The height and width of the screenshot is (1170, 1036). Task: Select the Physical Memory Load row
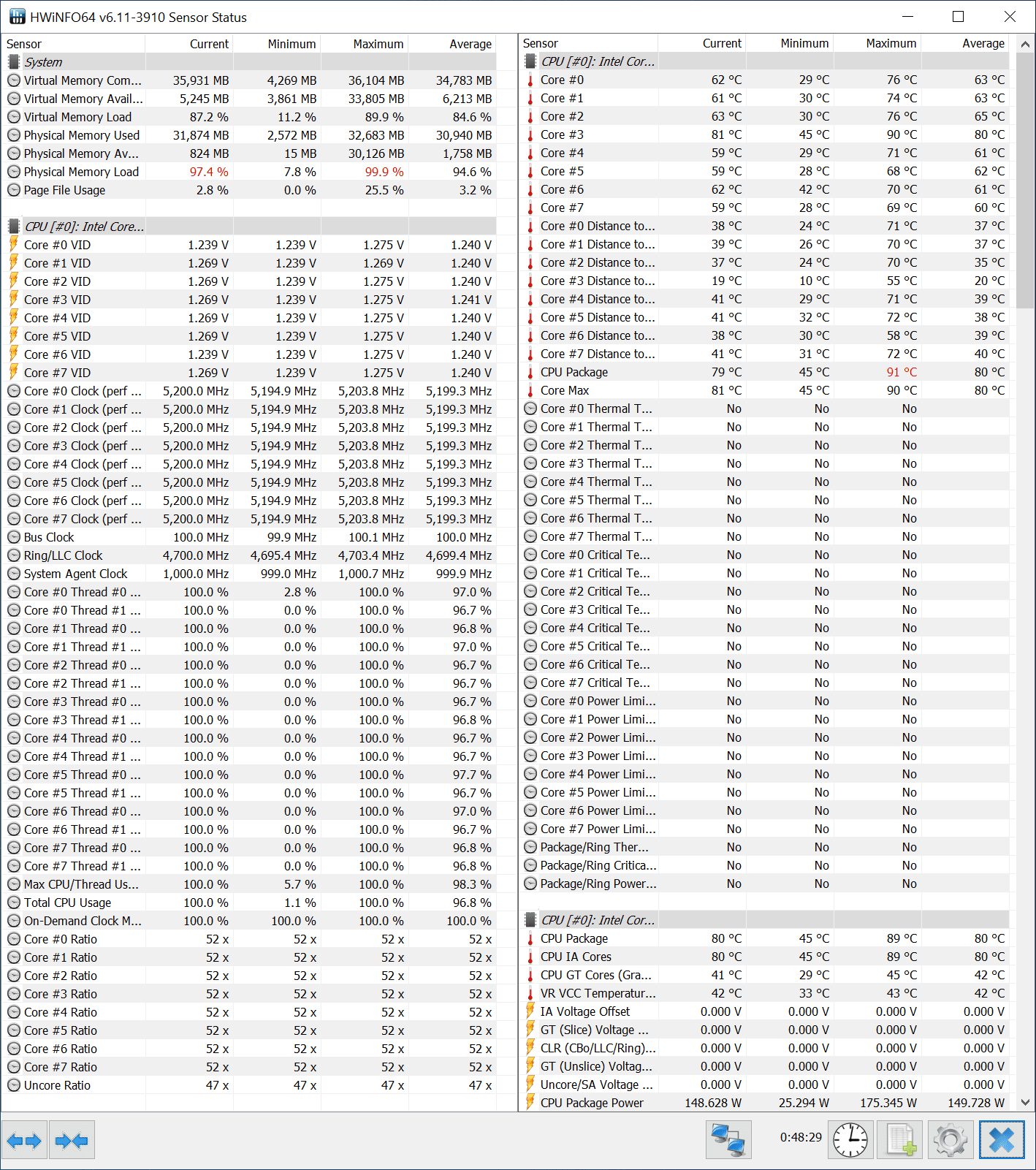tap(249, 172)
